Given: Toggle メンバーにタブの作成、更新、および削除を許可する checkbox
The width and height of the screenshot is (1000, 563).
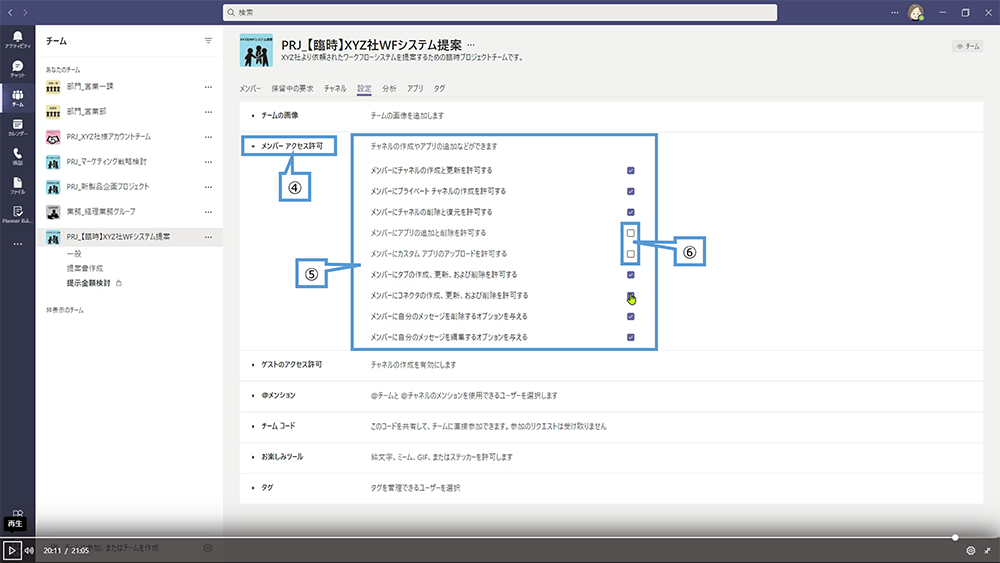Looking at the screenshot, I should [x=631, y=275].
